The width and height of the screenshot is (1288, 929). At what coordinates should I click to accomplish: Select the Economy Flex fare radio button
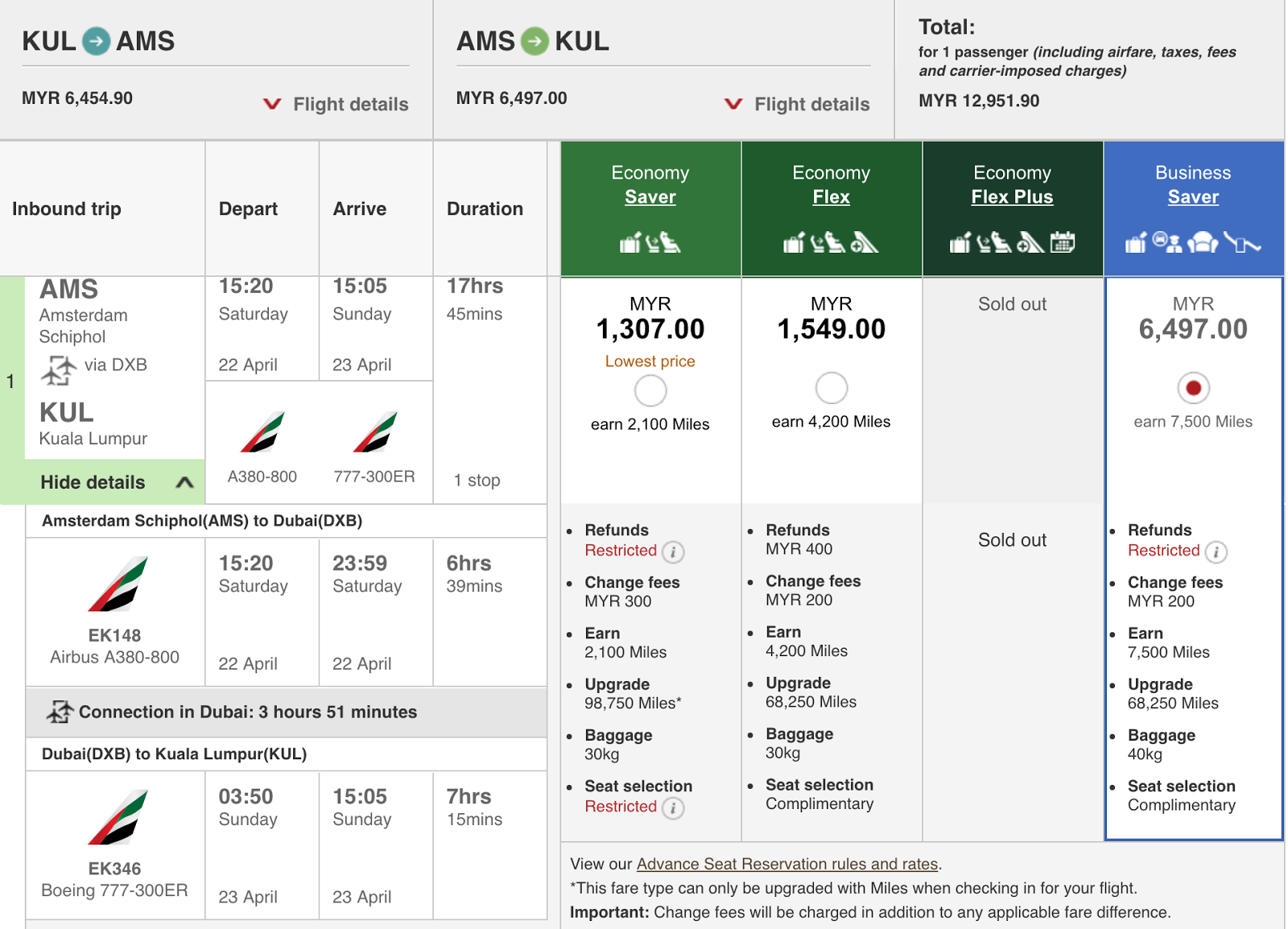[x=831, y=387]
